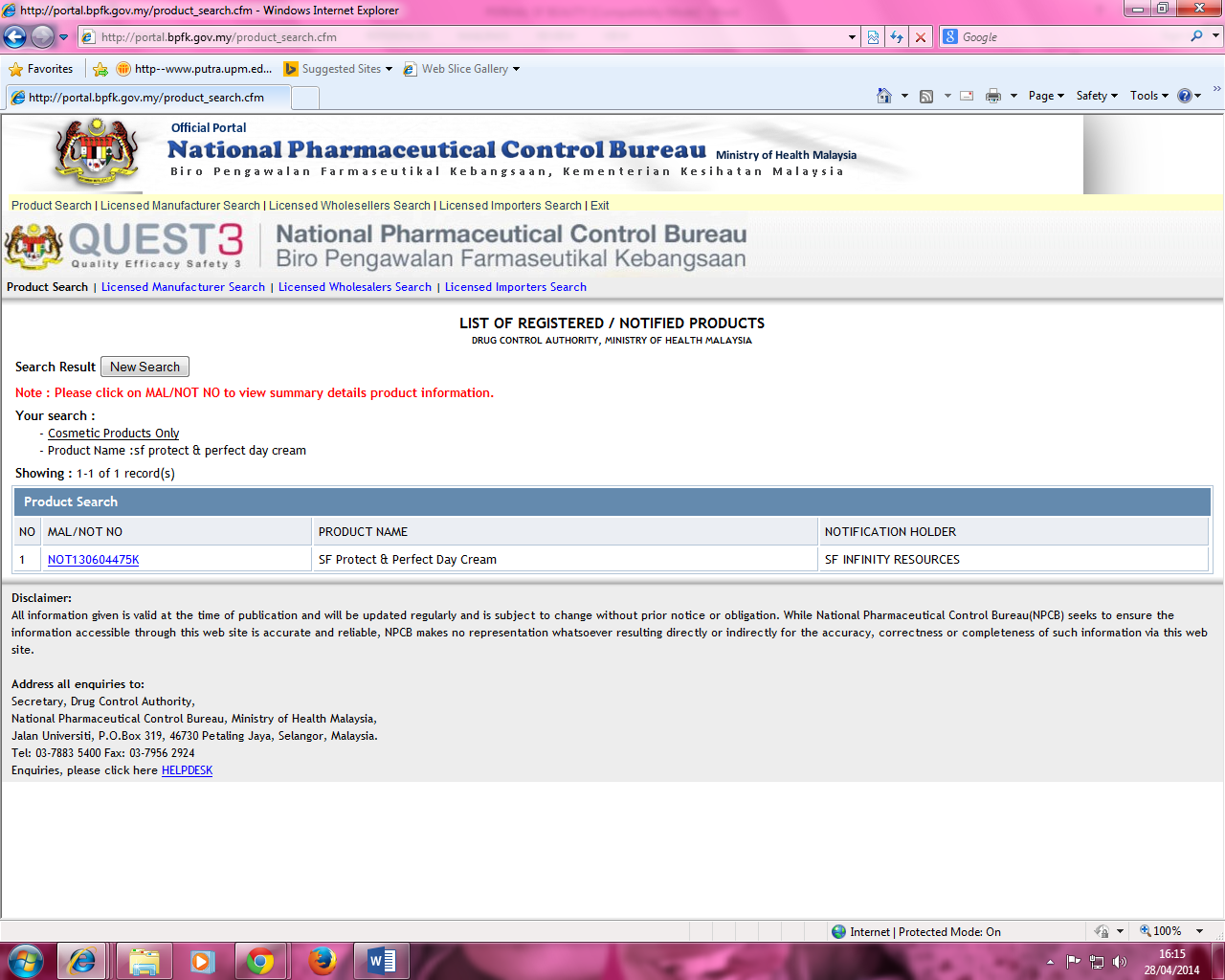Click Exit in the yellow menu bar
The width and height of the screenshot is (1225, 980).
[600, 206]
